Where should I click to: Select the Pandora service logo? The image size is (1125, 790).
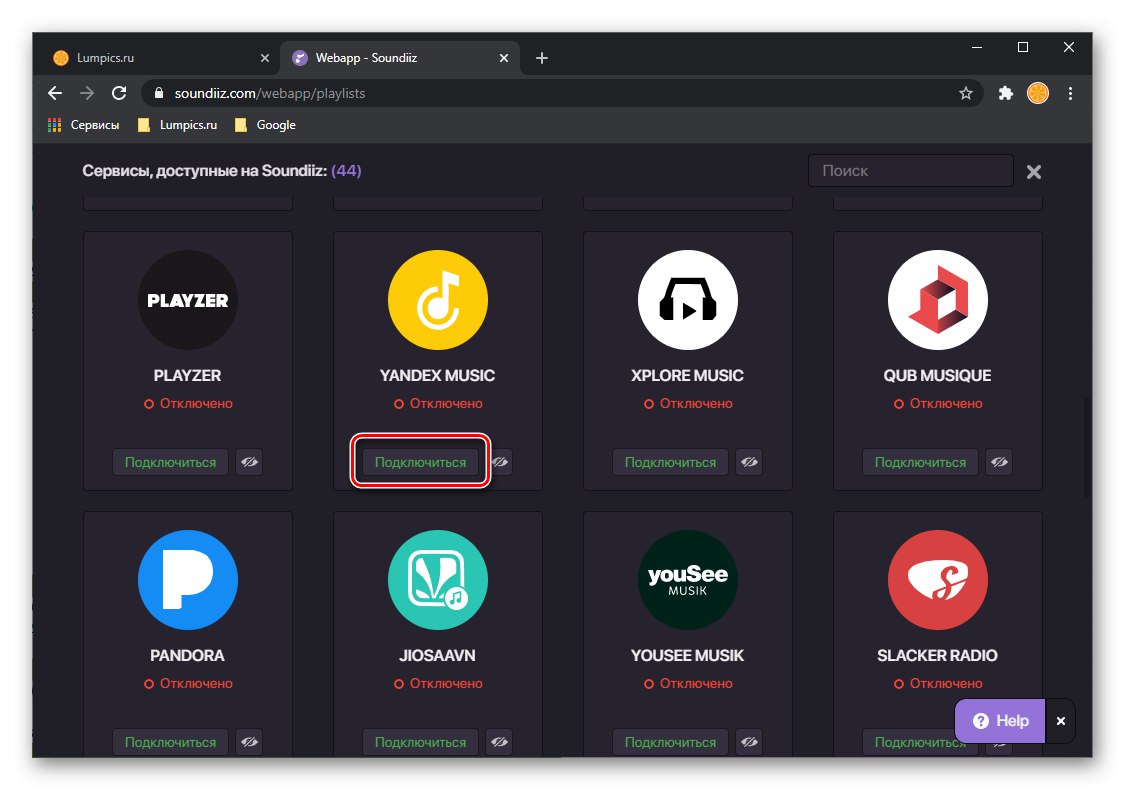(x=187, y=579)
